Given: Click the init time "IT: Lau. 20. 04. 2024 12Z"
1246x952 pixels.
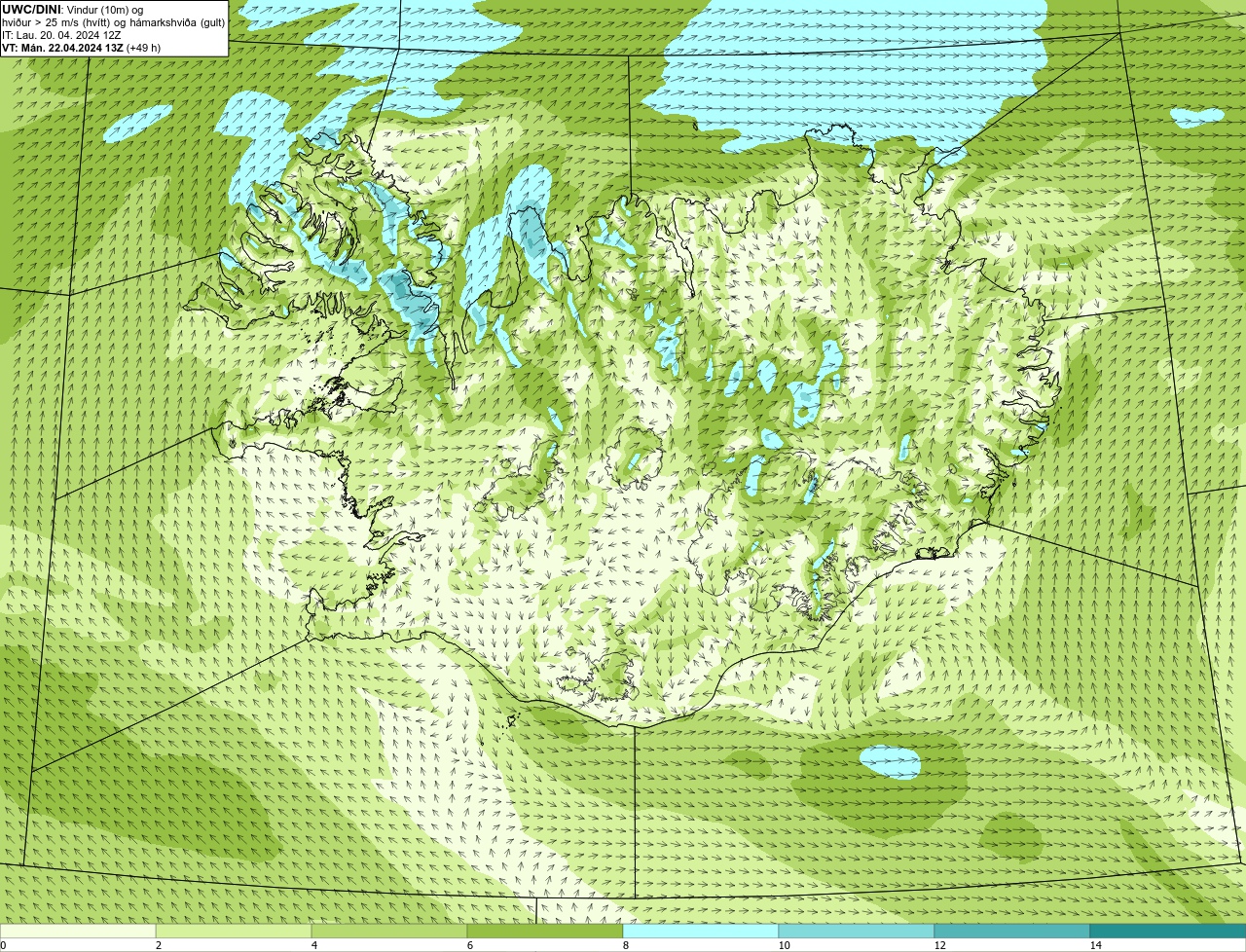Looking at the screenshot, I should 61,34.
